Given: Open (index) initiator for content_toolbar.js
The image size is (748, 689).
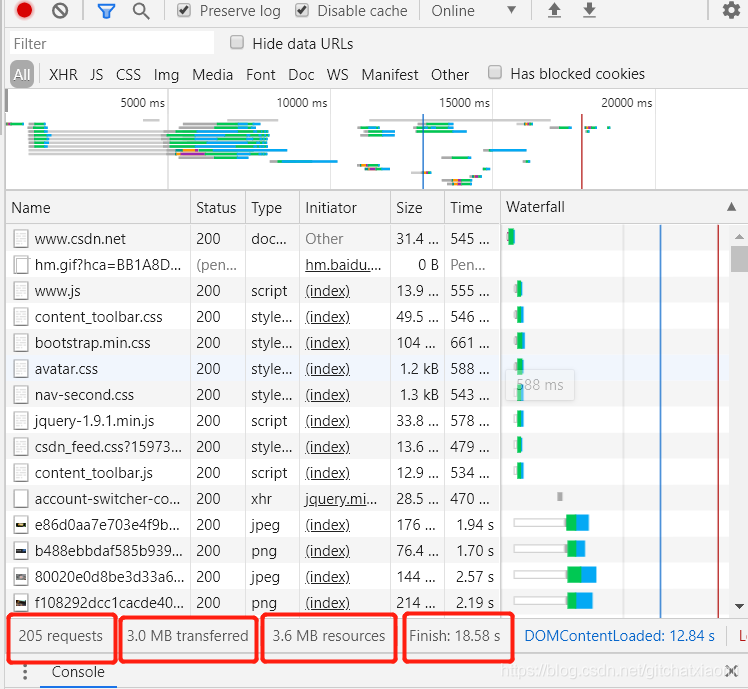Looking at the screenshot, I should click(327, 473).
